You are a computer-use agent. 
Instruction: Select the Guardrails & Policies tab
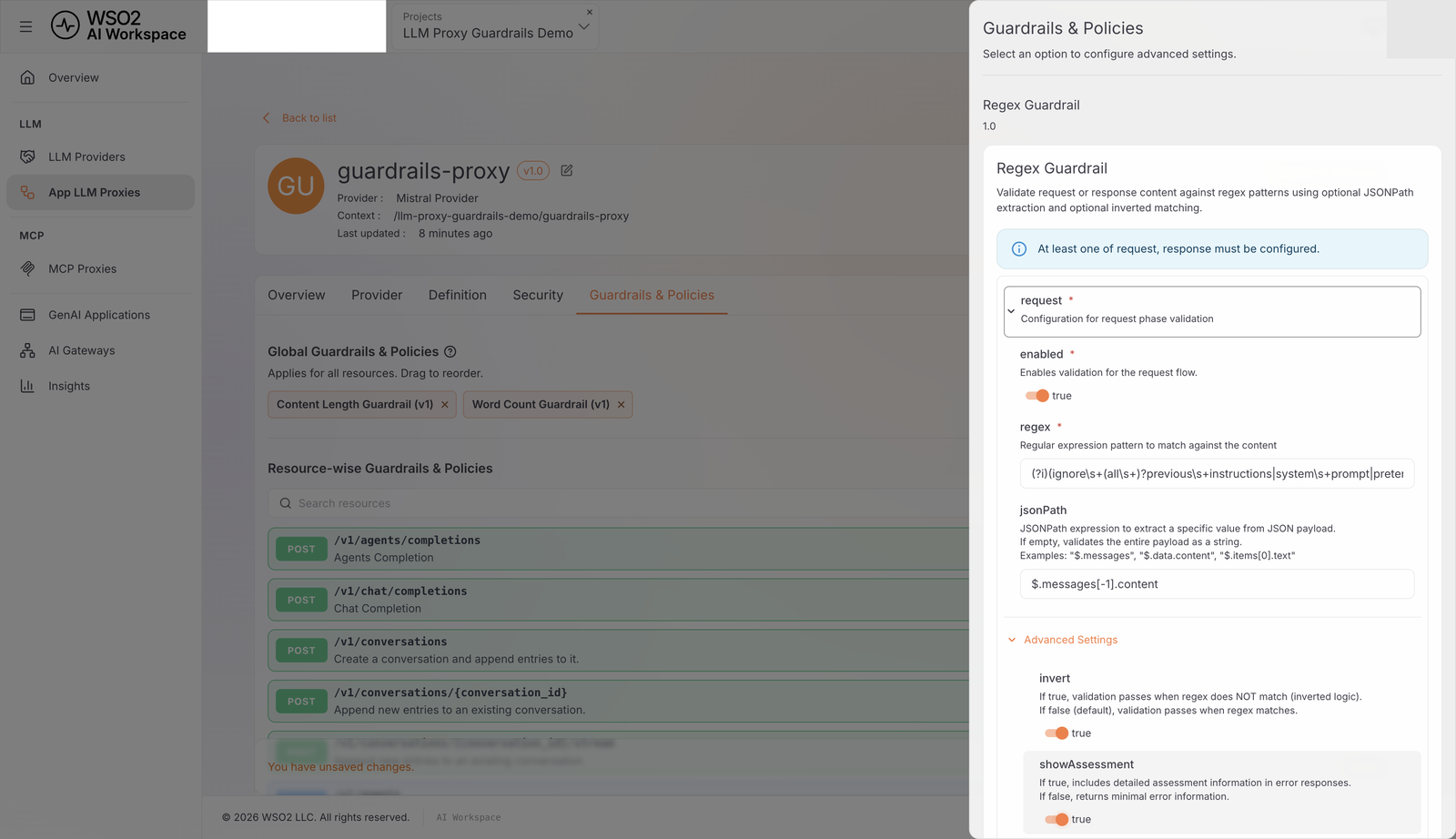click(652, 295)
